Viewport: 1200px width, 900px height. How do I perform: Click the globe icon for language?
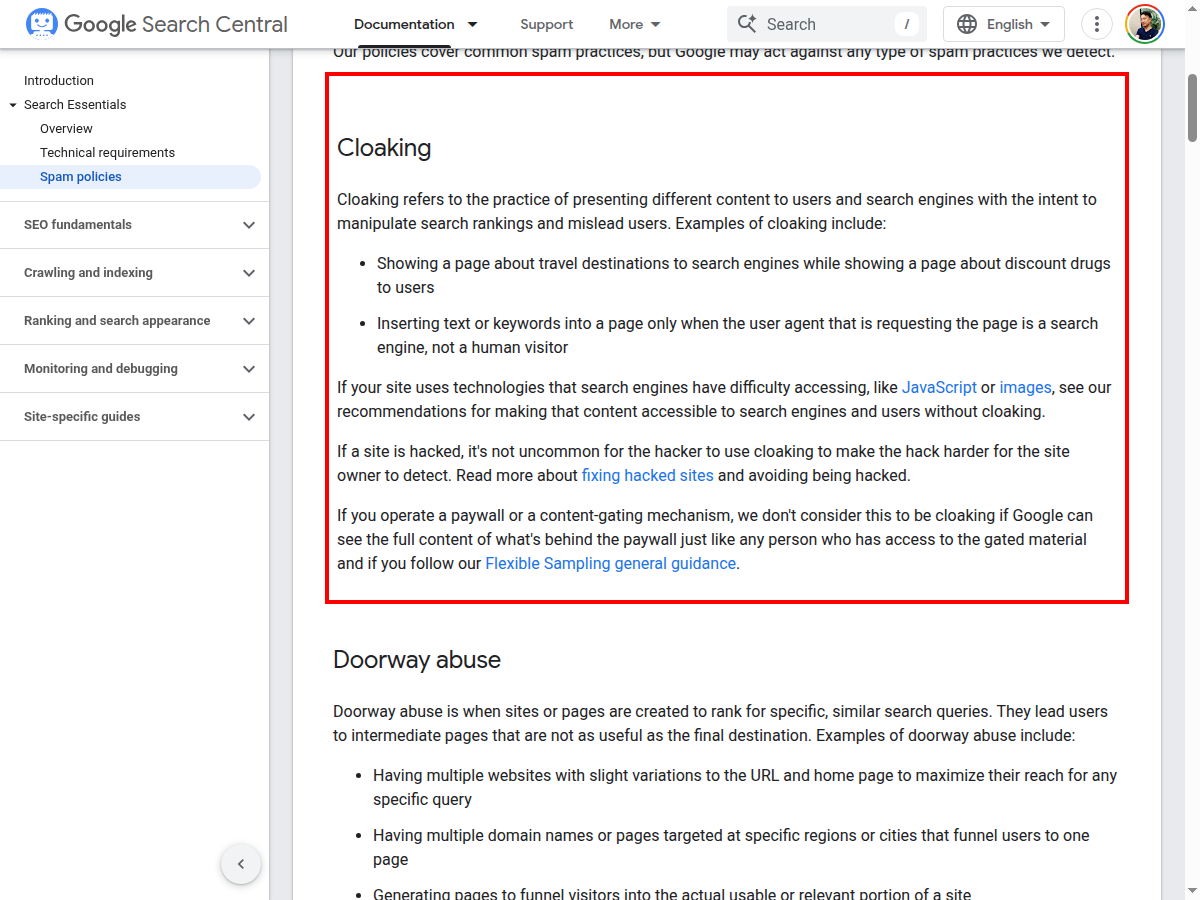pos(967,24)
